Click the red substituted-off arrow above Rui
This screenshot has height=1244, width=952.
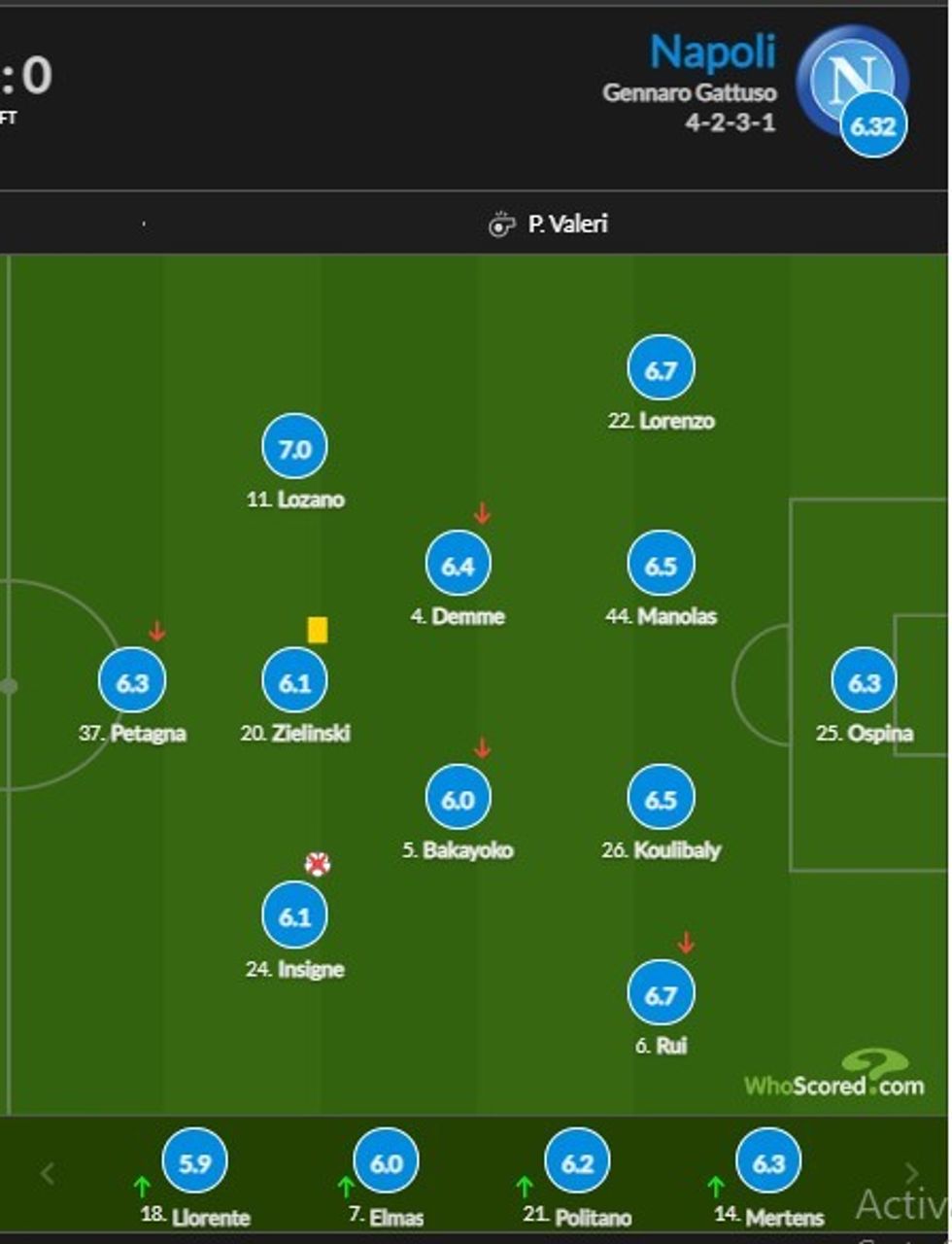tap(686, 942)
